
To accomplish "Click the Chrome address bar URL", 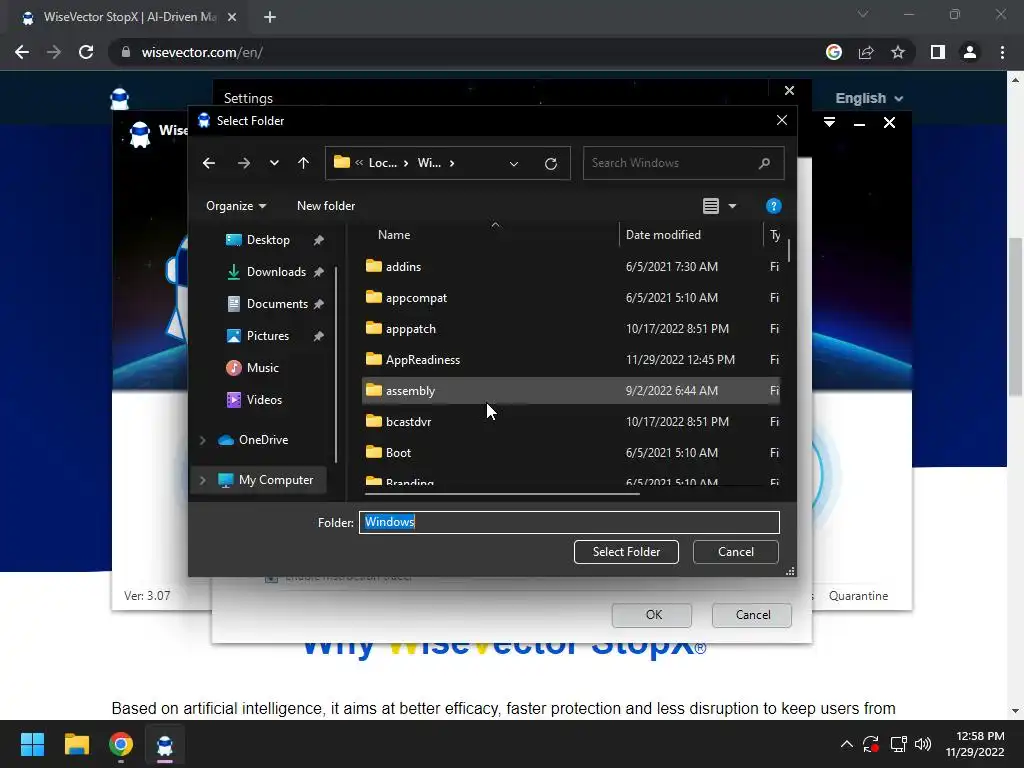I will 202,52.
